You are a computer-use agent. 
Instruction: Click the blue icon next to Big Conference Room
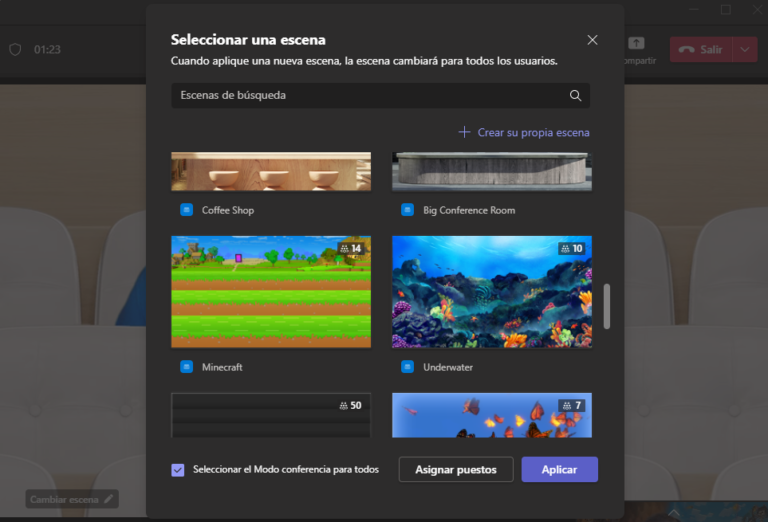point(408,210)
